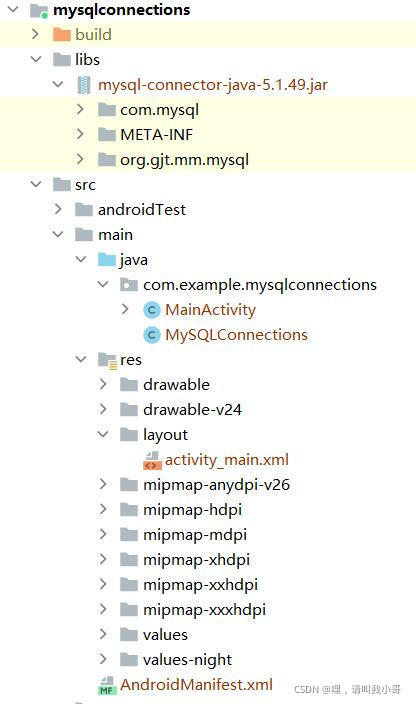
Task: Click the mipmap-hdpi folder icon
Action: 129,510
